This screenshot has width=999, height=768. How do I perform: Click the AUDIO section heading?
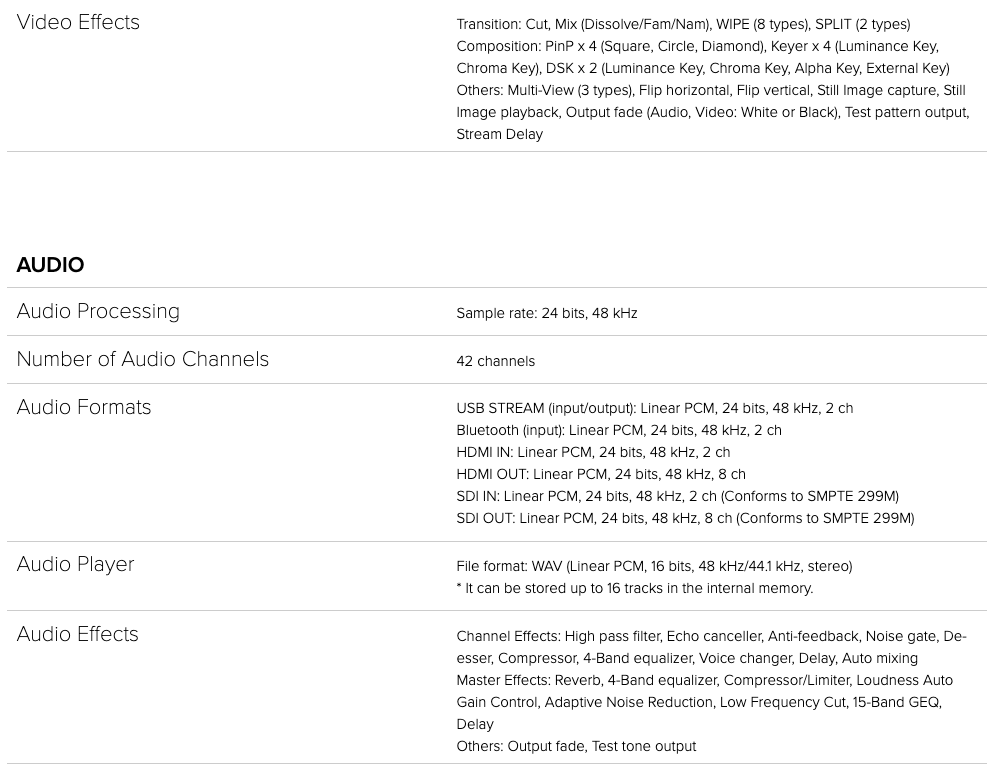pyautogui.click(x=50, y=264)
